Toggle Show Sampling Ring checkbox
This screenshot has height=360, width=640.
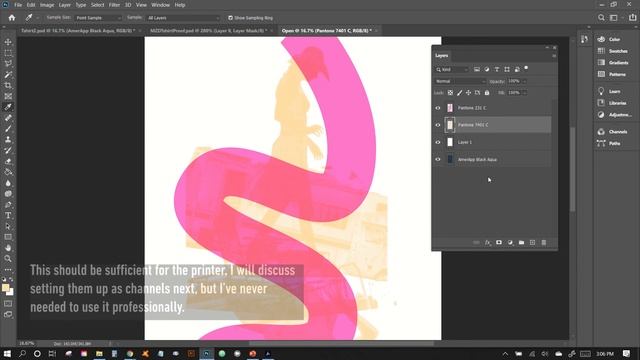(230, 18)
